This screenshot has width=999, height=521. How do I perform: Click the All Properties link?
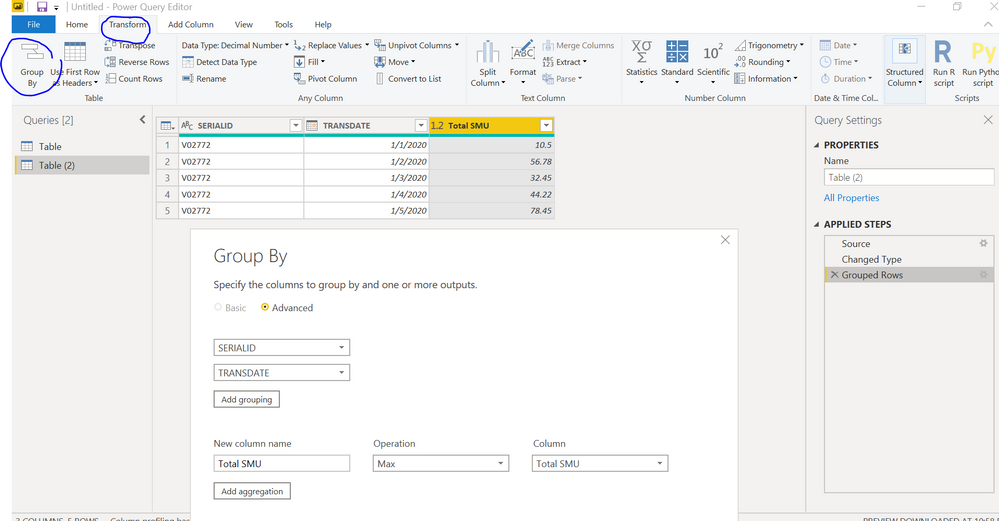pos(851,197)
